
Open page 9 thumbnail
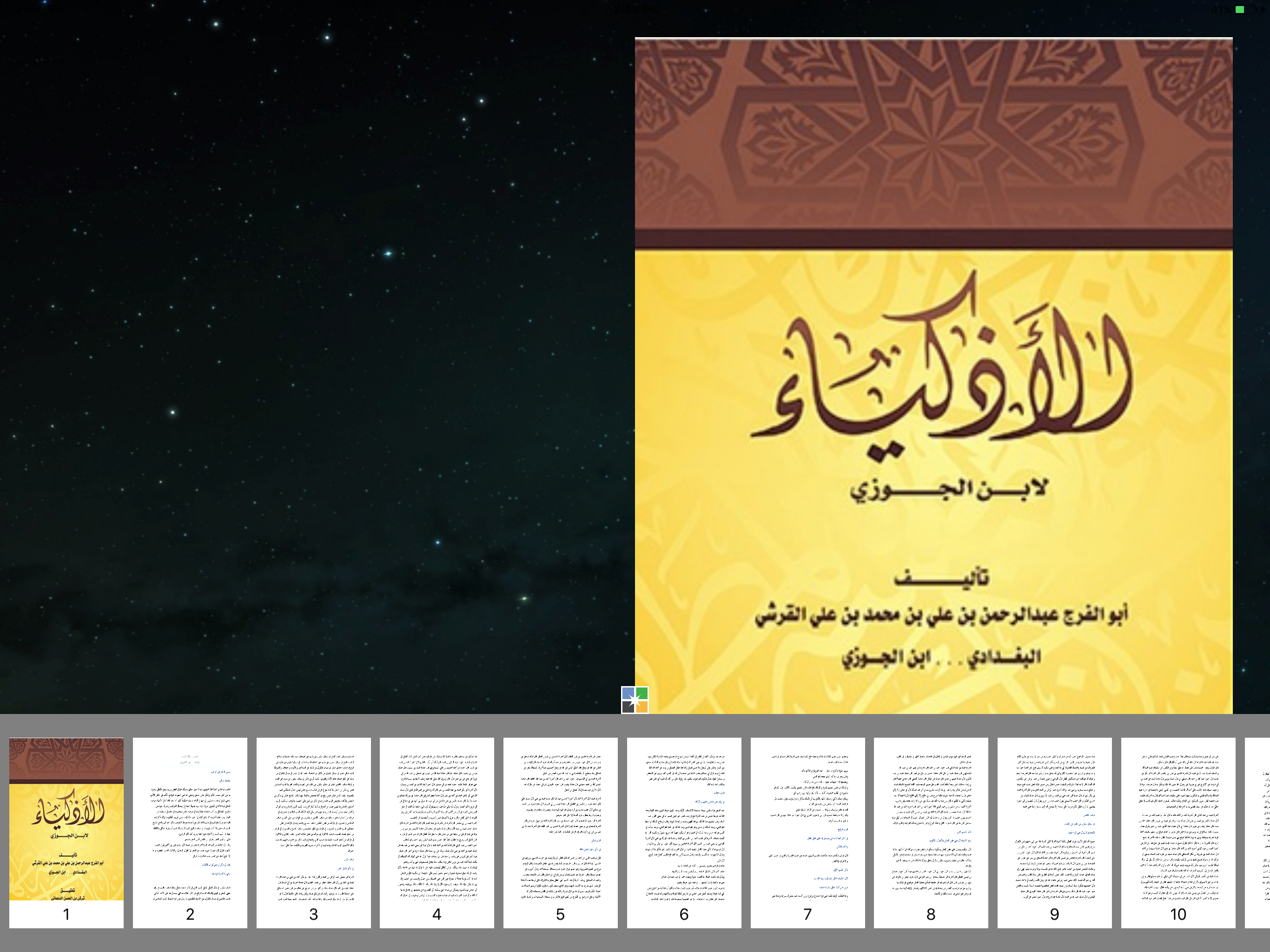pyautogui.click(x=1055, y=833)
